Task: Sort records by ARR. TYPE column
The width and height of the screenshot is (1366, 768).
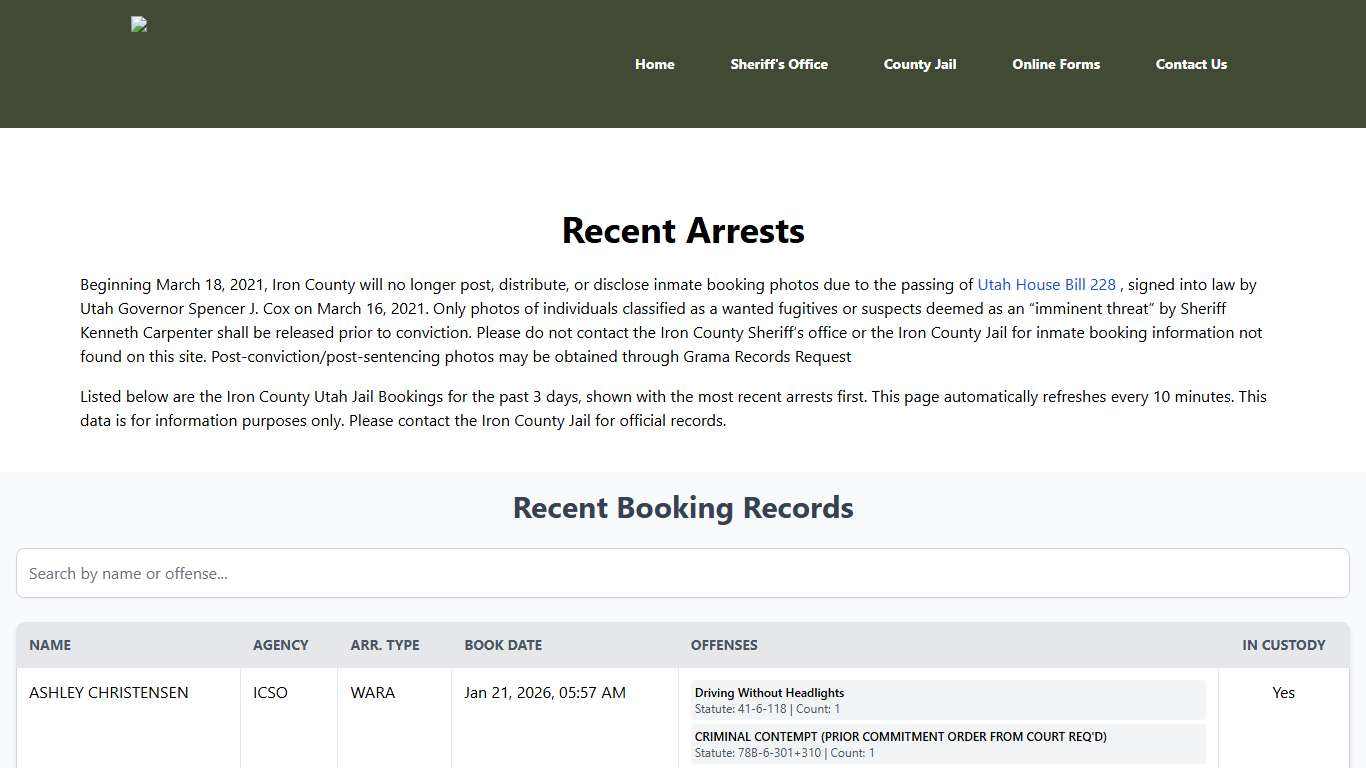Action: click(x=385, y=645)
